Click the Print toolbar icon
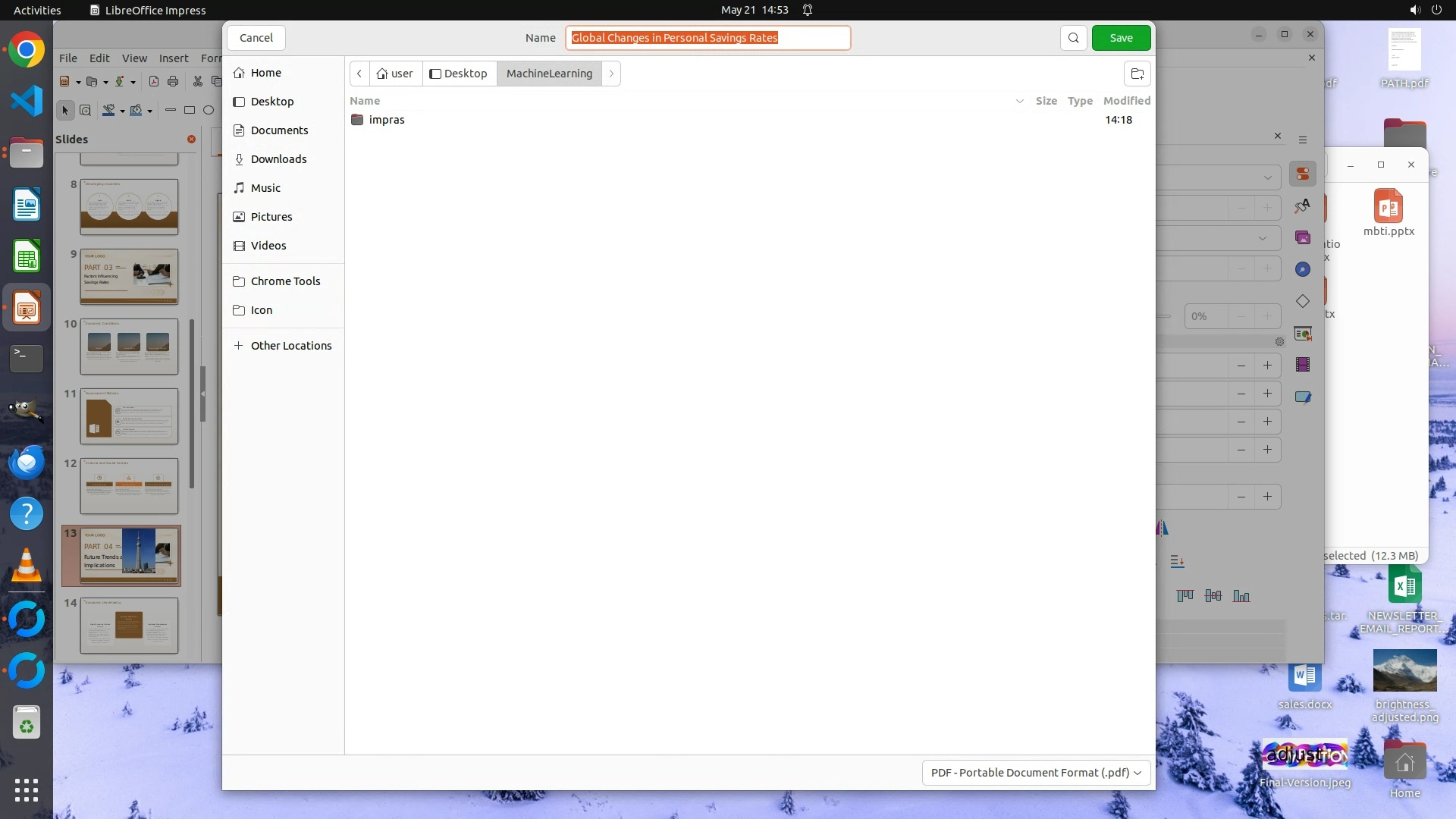Screen dimensions: 1456x819 tap(173, 82)
